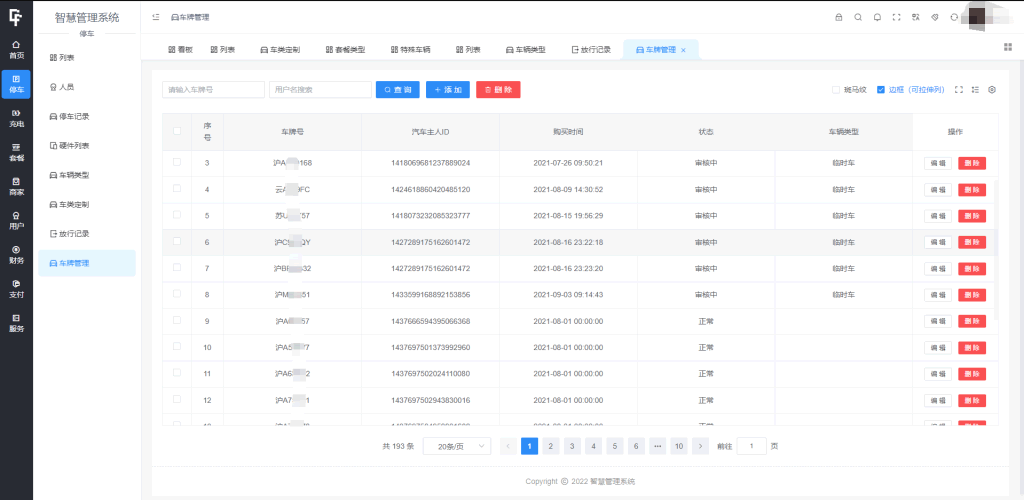Click the blue 查询 search button
1024x500 pixels.
point(397,90)
